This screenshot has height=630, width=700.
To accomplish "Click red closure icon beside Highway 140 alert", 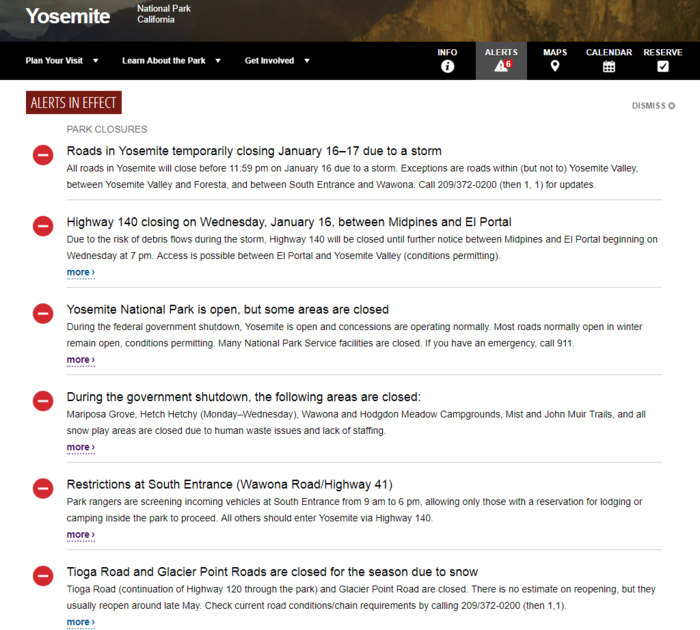I will point(43,226).
